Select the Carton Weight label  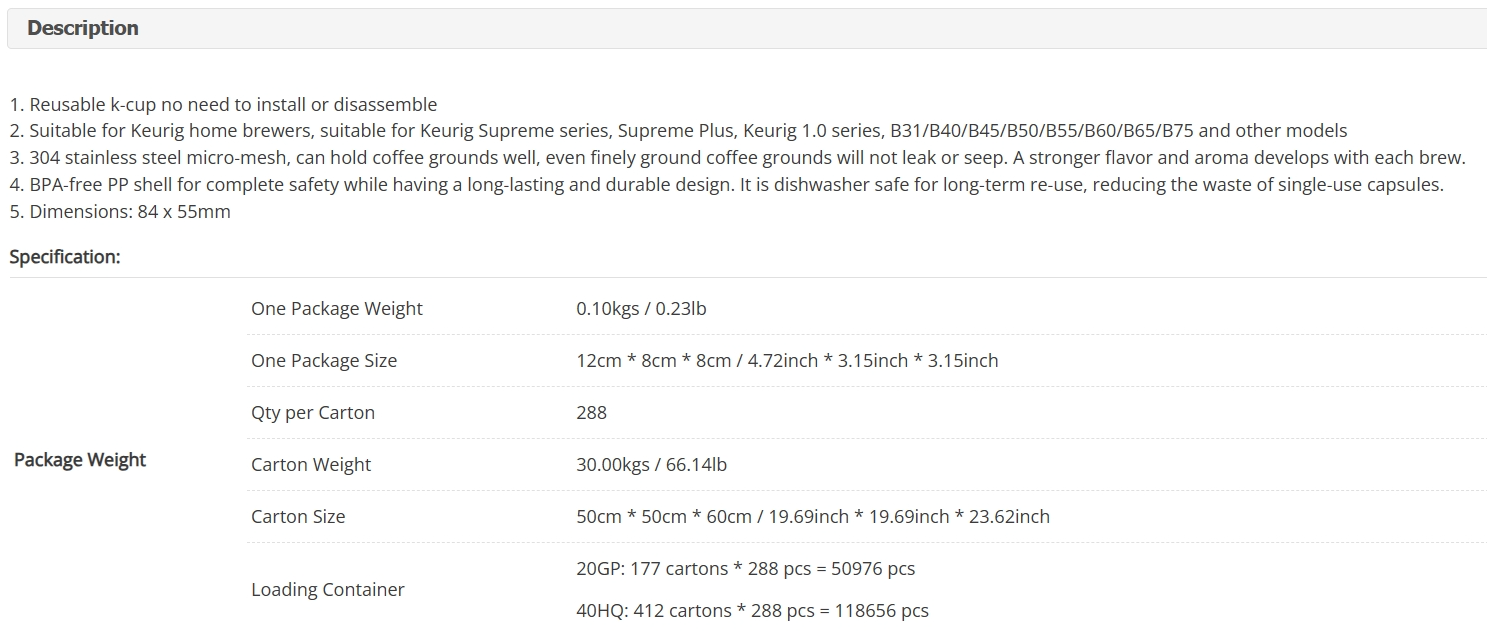point(311,464)
